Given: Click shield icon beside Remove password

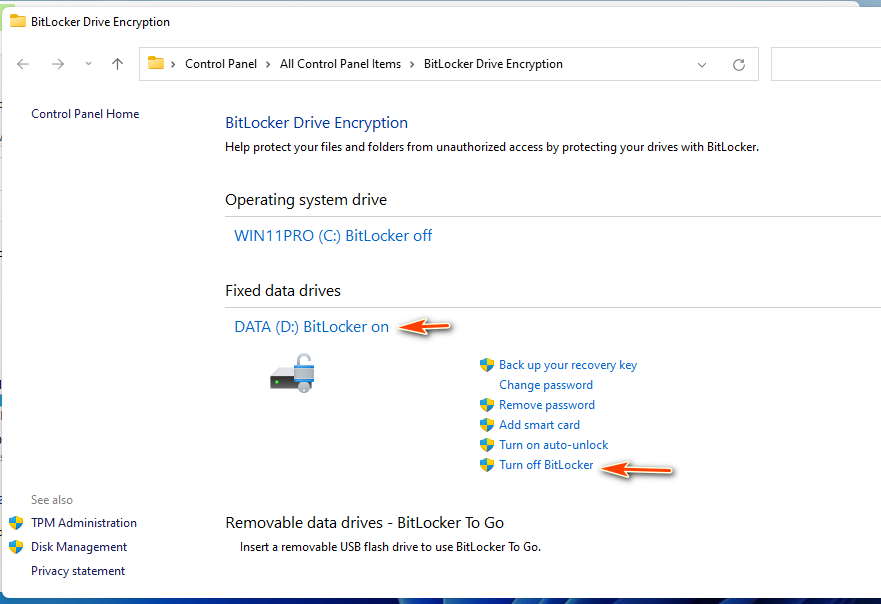Looking at the screenshot, I should tap(487, 405).
